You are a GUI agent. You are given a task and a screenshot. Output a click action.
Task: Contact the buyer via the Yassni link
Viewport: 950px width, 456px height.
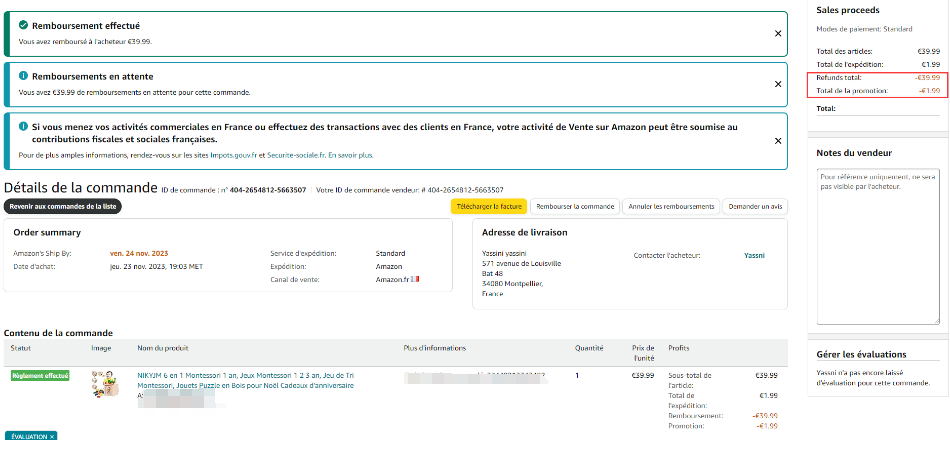point(754,255)
